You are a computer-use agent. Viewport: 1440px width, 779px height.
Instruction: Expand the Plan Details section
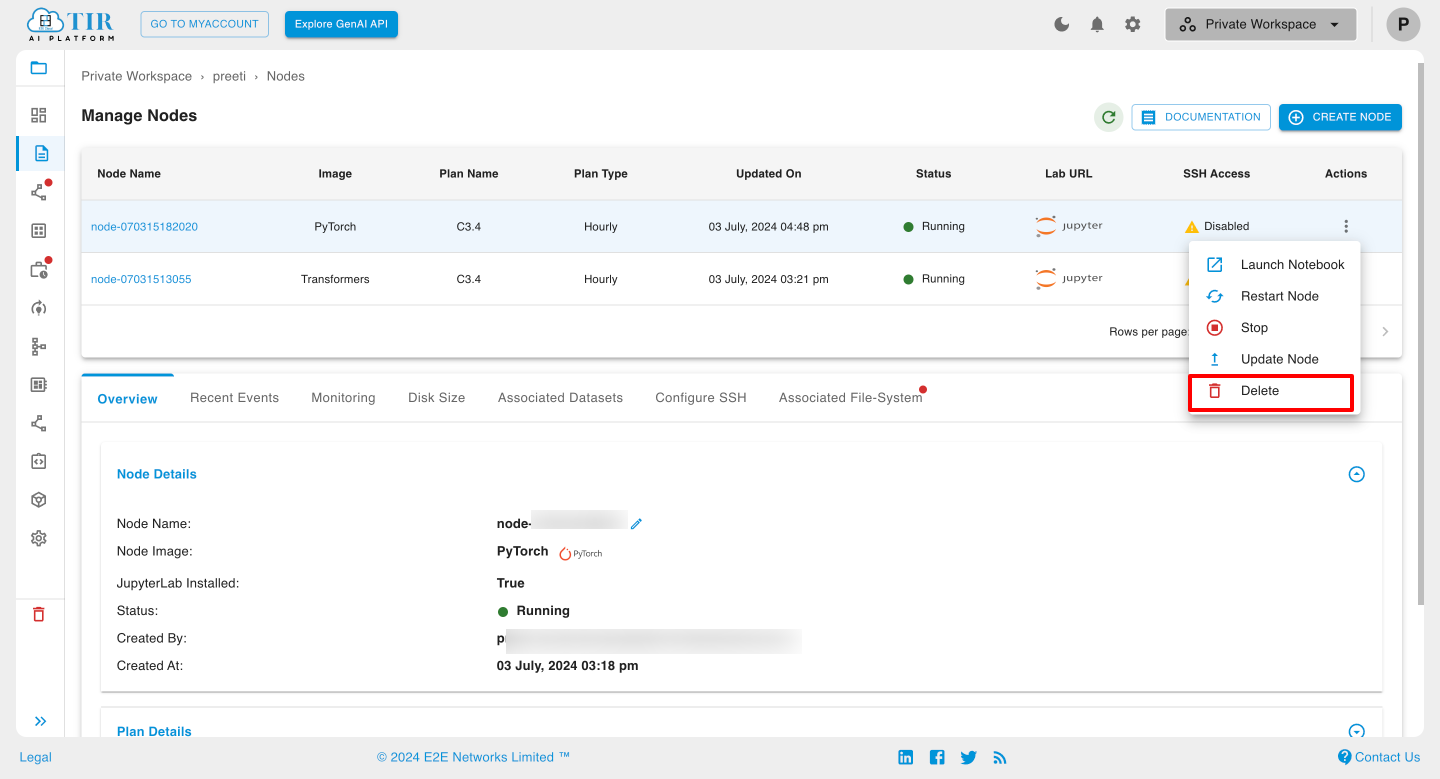pyautogui.click(x=1357, y=732)
